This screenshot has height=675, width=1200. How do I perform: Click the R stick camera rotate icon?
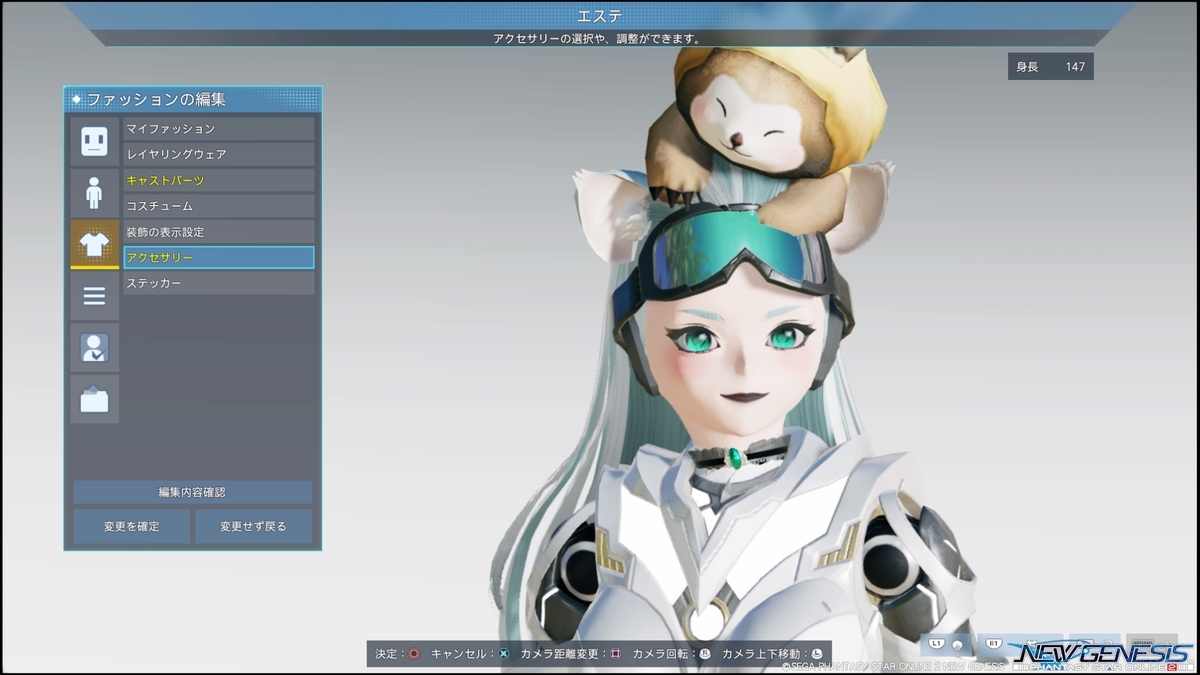pos(705,654)
